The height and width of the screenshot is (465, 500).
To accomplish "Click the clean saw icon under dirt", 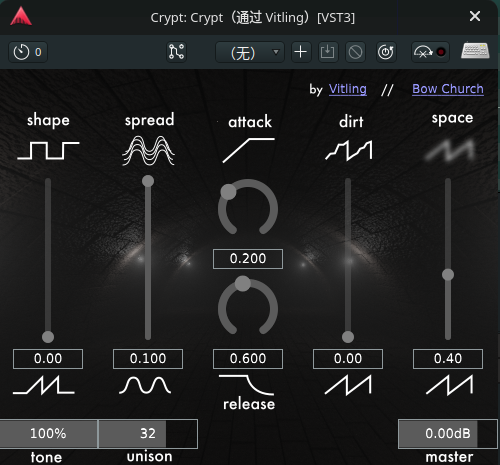I will point(348,385).
